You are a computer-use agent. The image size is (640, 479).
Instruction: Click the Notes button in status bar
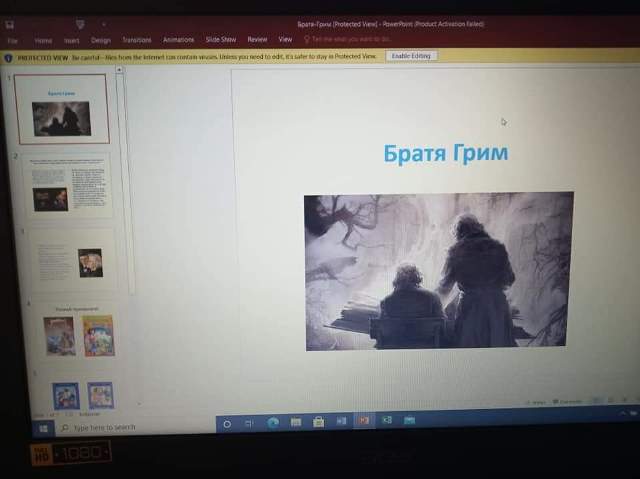pos(536,402)
